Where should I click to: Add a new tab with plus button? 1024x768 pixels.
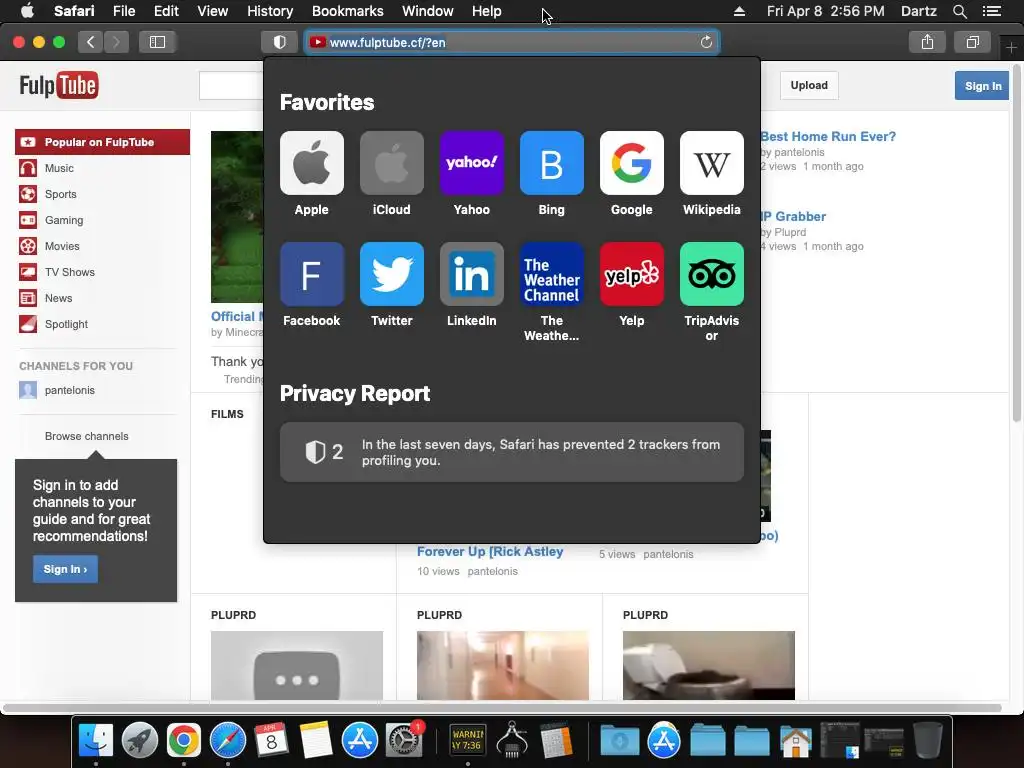[x=1012, y=48]
